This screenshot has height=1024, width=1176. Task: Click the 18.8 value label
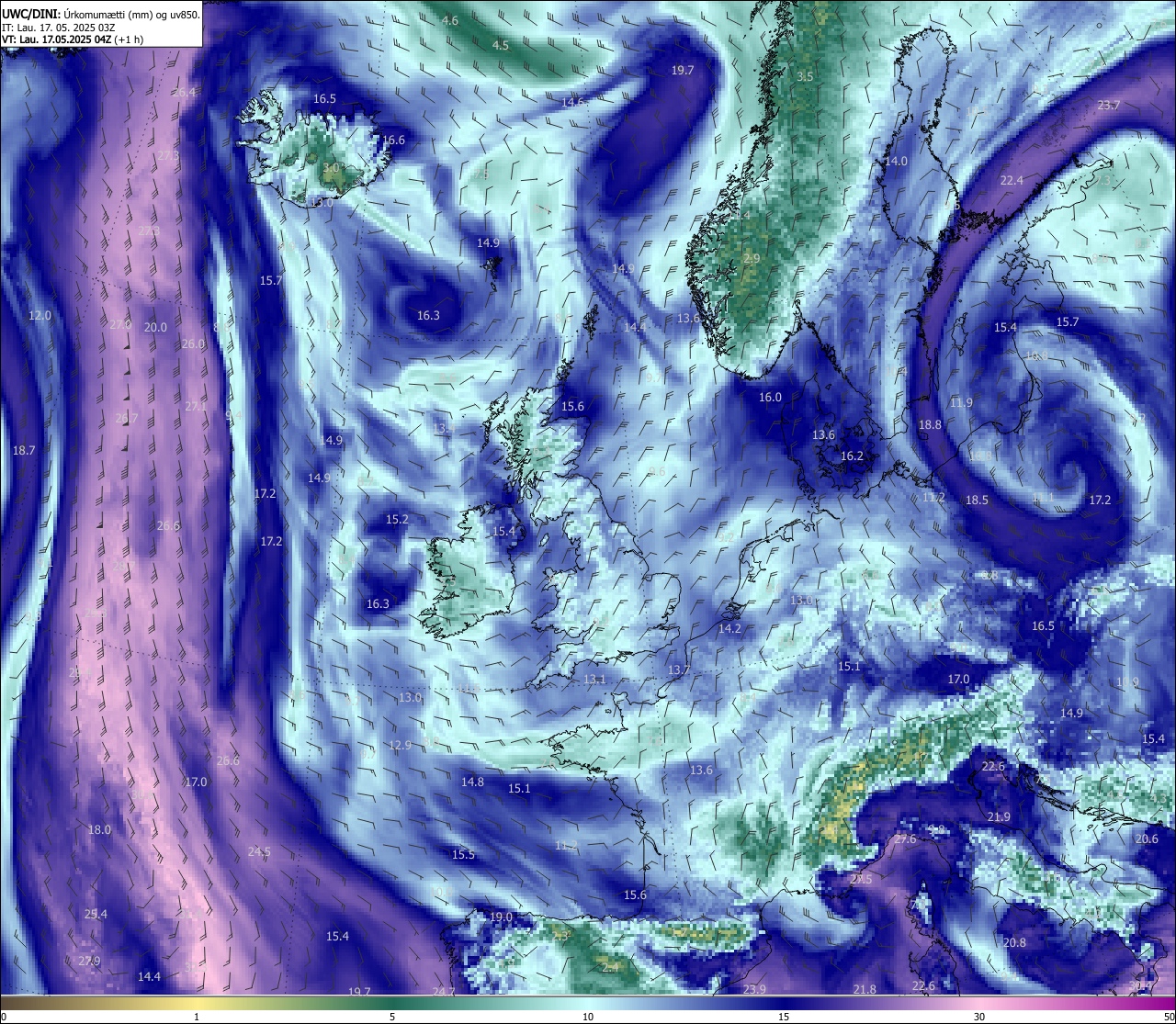[931, 424]
